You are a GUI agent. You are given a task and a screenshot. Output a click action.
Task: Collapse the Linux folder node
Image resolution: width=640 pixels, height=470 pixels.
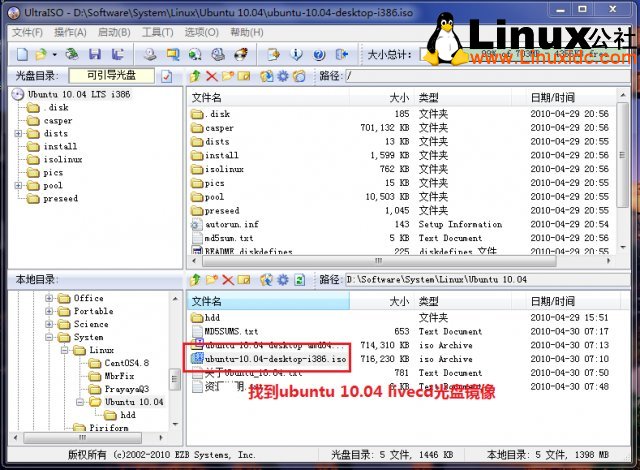coord(64,350)
